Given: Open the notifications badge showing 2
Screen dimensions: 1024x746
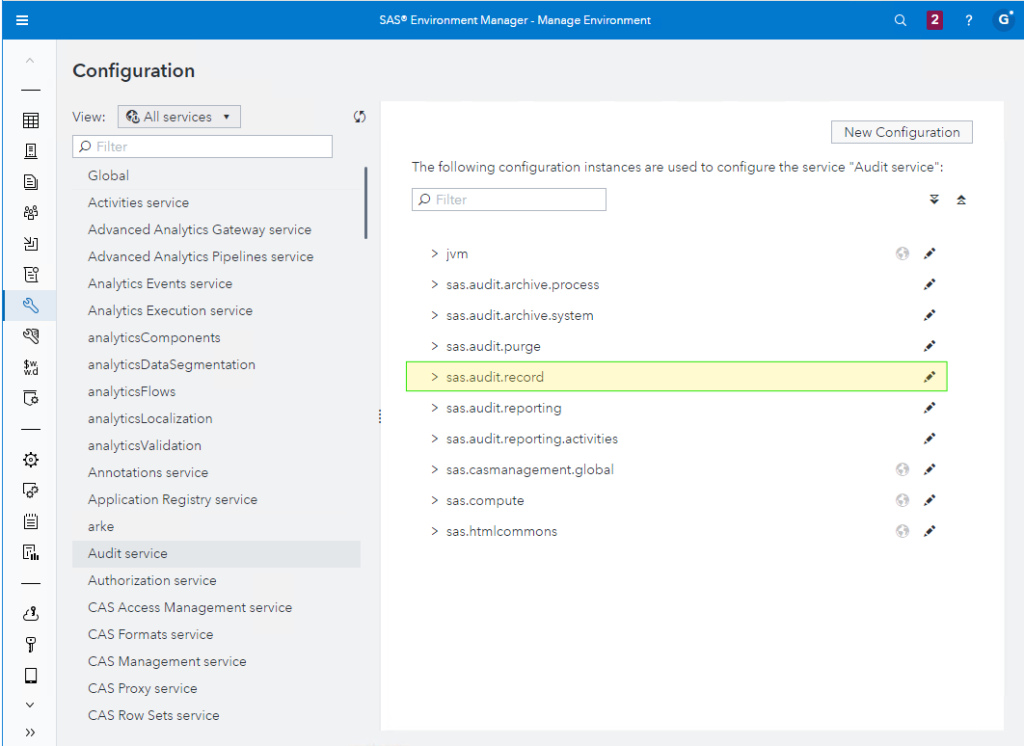Looking at the screenshot, I should [935, 20].
